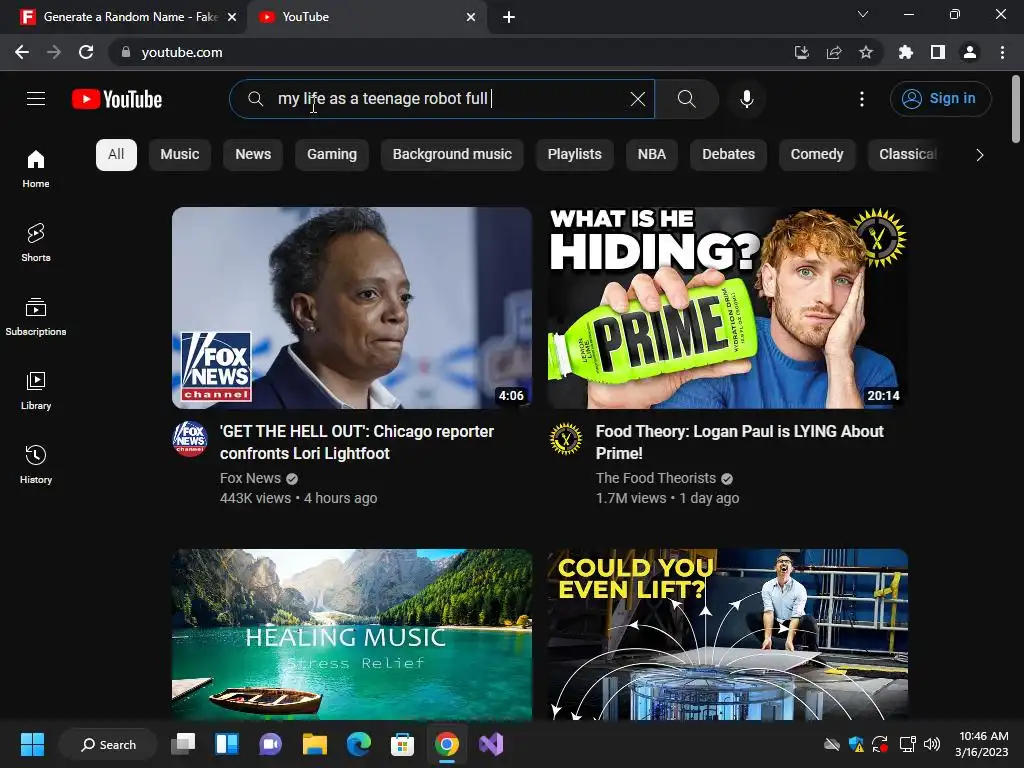Toggle the Chrome side panel

[x=938, y=52]
